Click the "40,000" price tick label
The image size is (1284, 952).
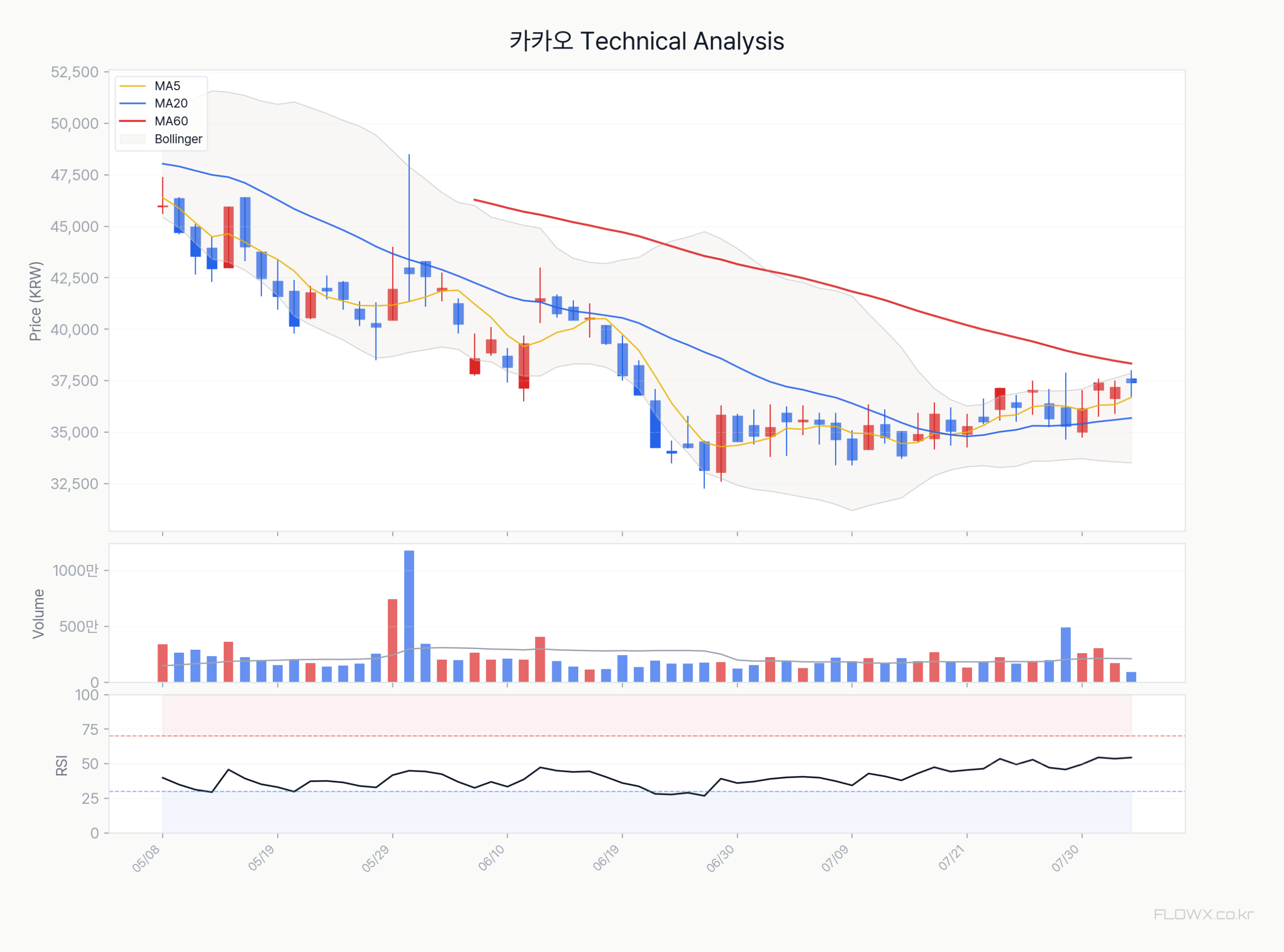pyautogui.click(x=75, y=330)
